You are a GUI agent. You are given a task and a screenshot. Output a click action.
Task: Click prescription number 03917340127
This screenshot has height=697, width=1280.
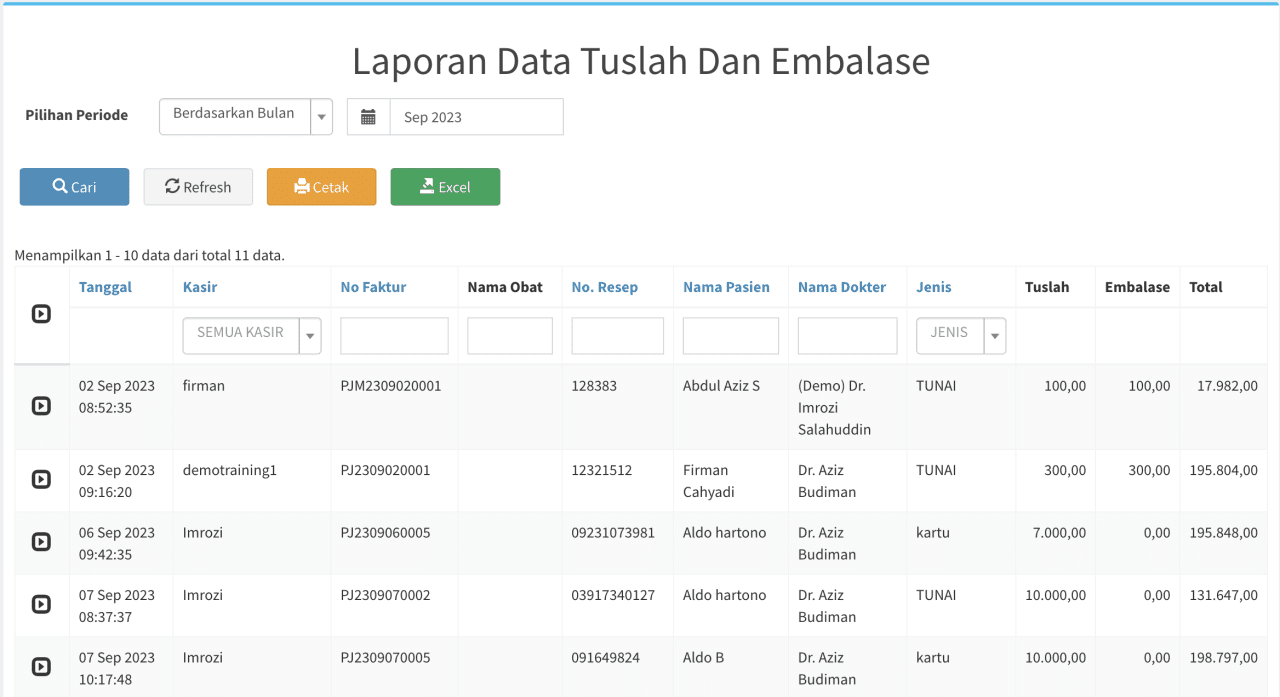(x=613, y=595)
